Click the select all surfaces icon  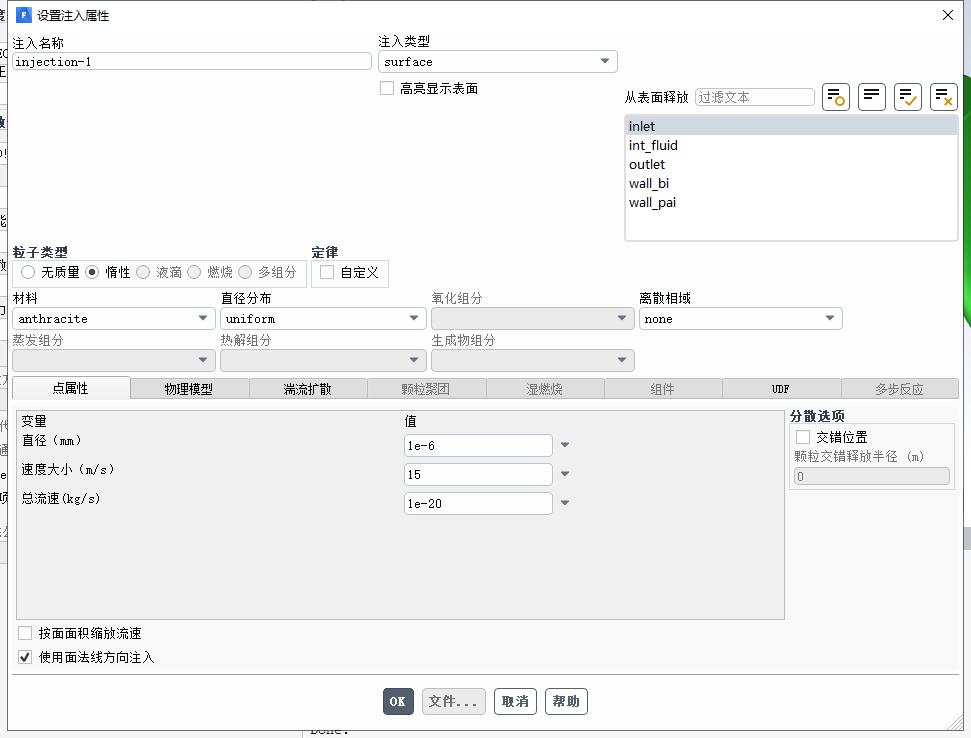click(907, 97)
